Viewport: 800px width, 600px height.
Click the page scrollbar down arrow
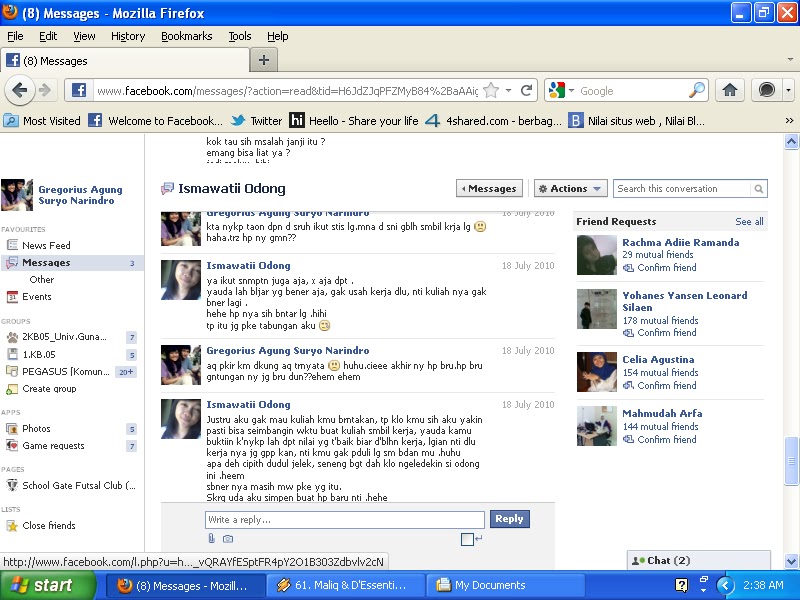click(791, 562)
